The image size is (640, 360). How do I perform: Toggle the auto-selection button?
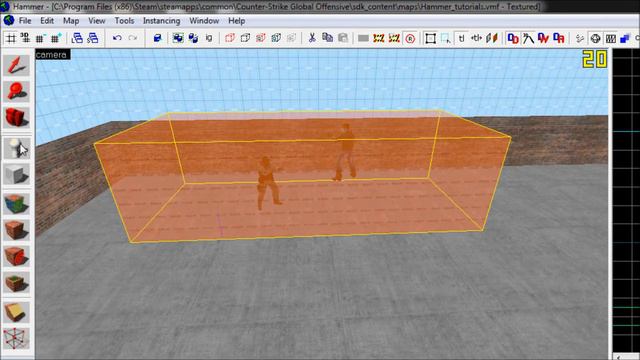point(446,38)
